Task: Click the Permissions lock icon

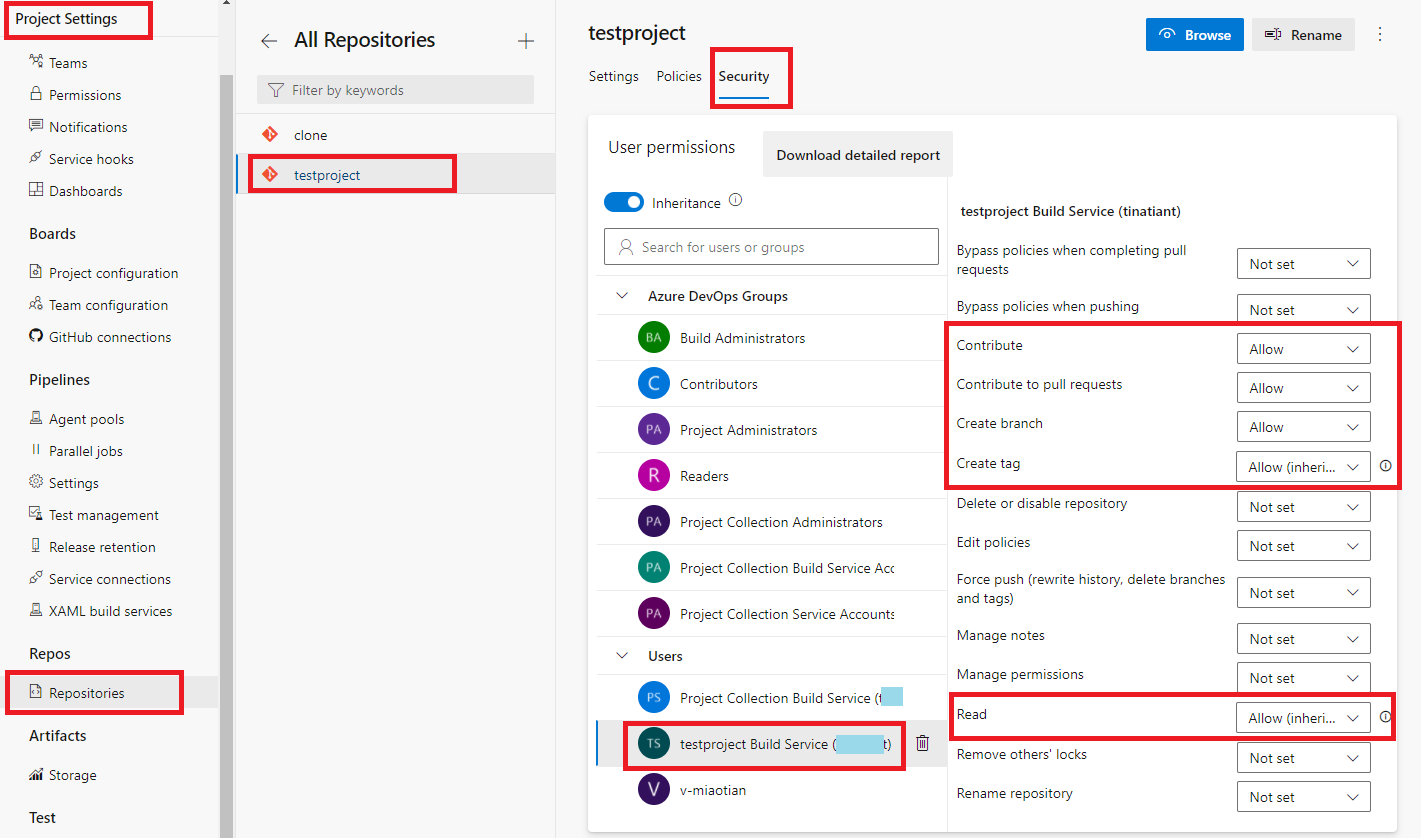Action: click(36, 95)
